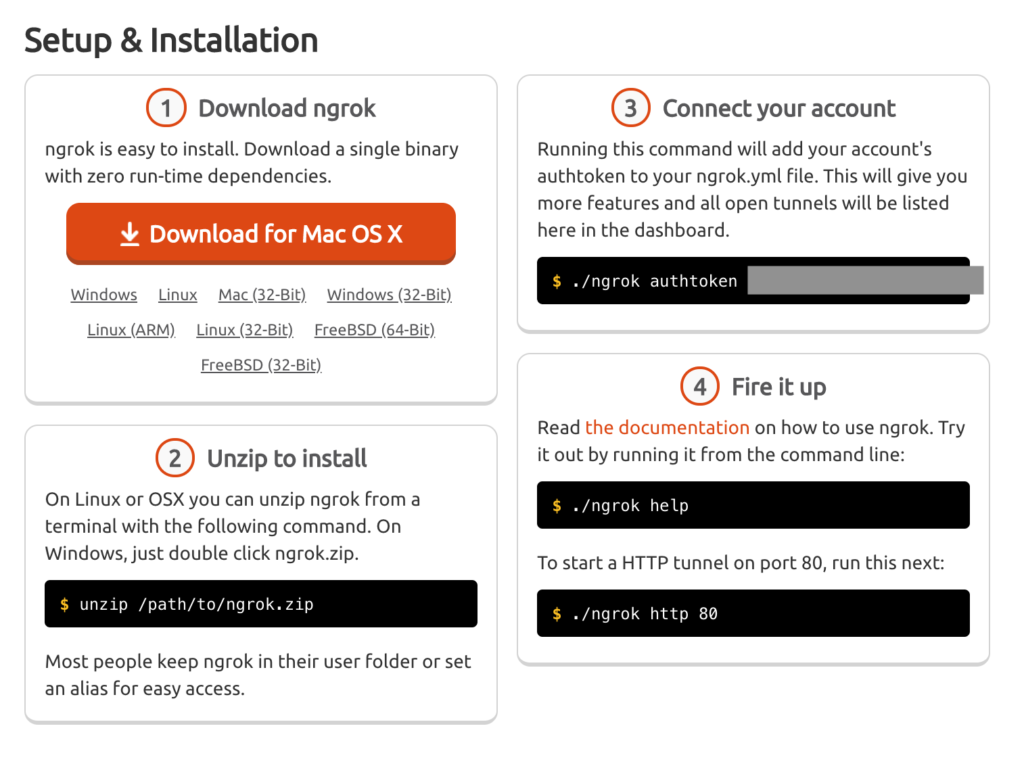This screenshot has height=768, width=1024.
Task: Select the Windows (32-Bit) download link
Action: 389,295
